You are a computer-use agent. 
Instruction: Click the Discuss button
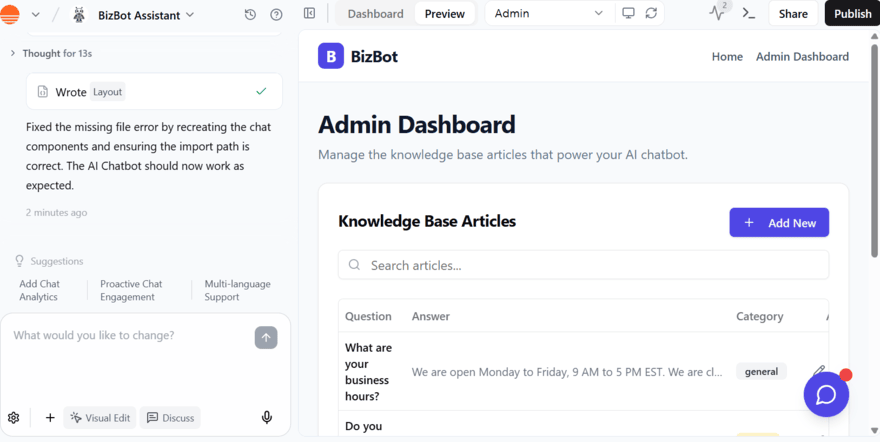pos(170,418)
